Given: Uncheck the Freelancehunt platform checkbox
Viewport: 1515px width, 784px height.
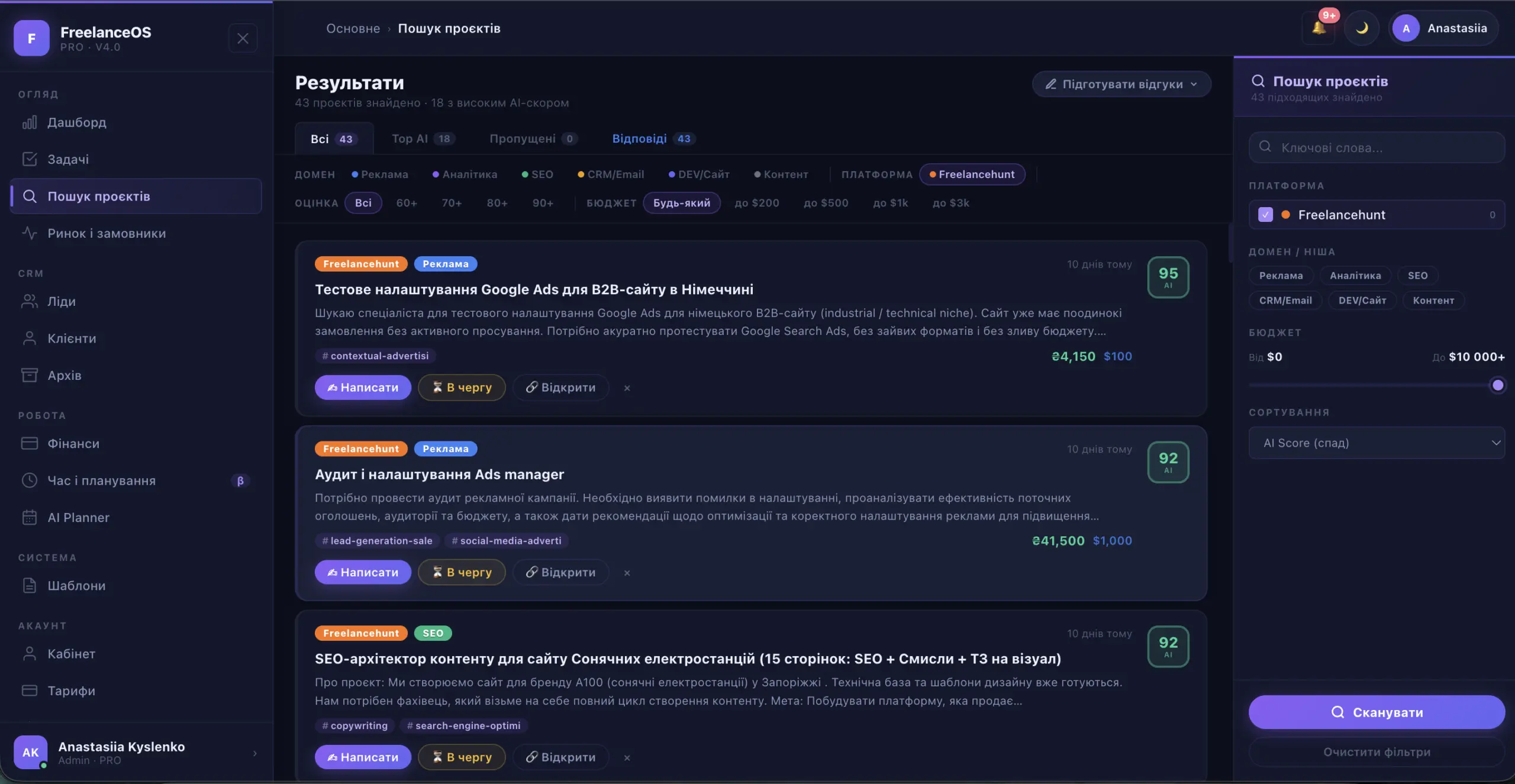Looking at the screenshot, I should pyautogui.click(x=1265, y=215).
